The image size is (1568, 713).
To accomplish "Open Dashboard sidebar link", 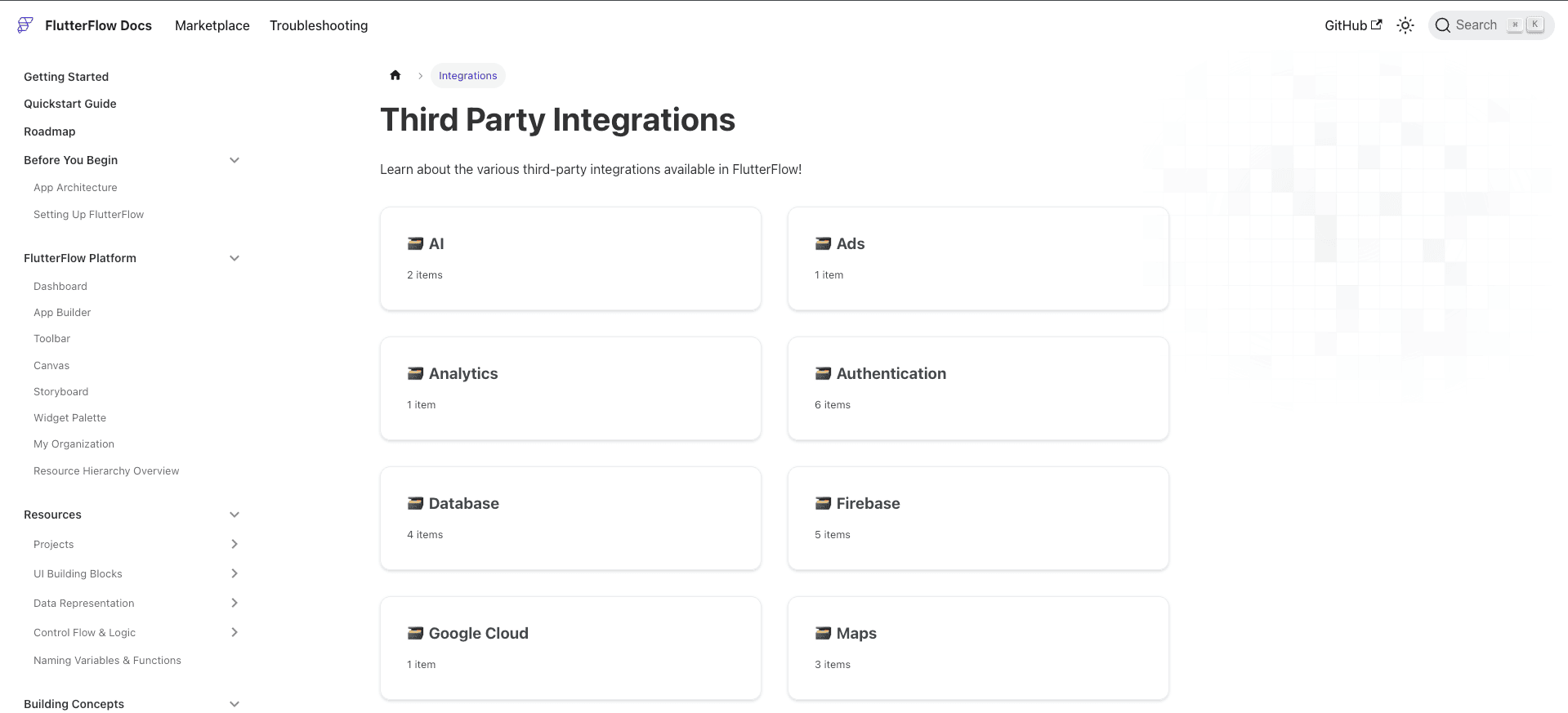I will (60, 286).
